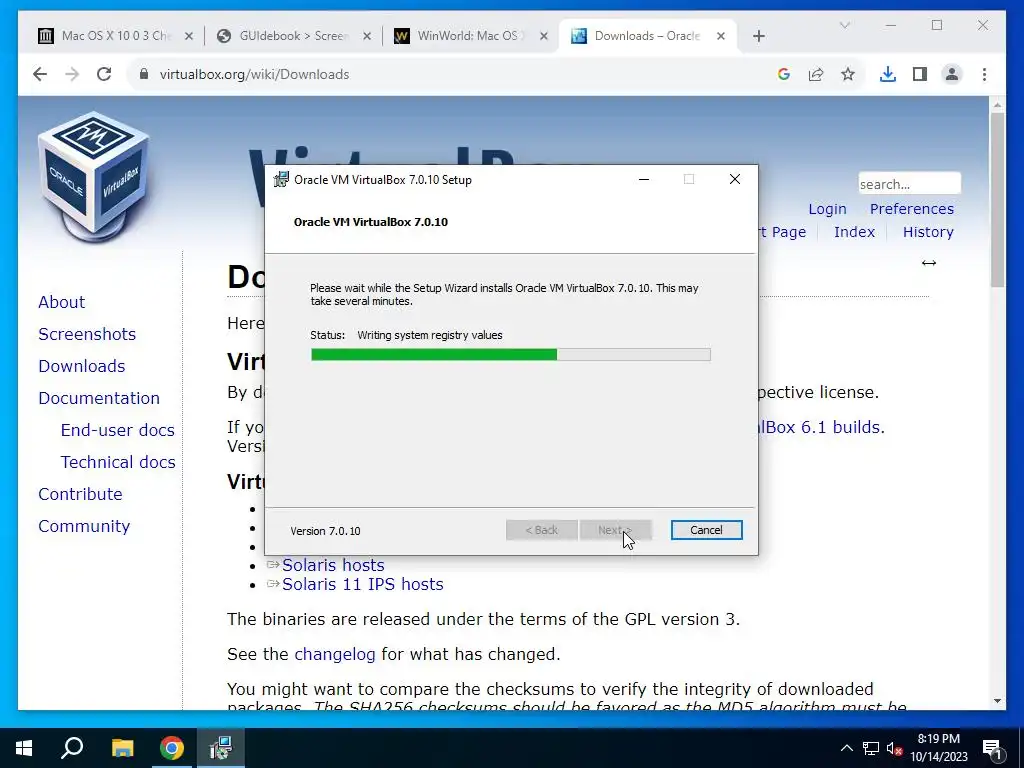This screenshot has height=768, width=1024.
Task: Click the greyed-out Back button in Setup
Action: [541, 530]
